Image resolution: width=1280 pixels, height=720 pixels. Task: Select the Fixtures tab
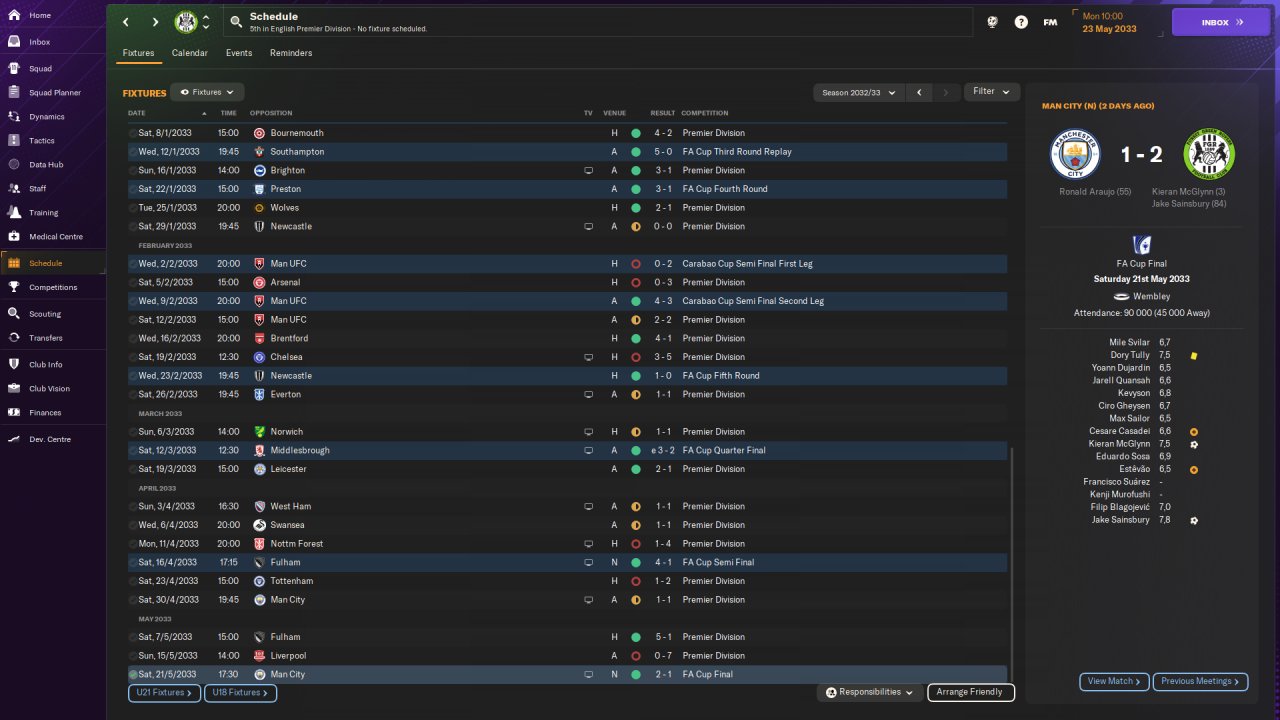click(139, 53)
